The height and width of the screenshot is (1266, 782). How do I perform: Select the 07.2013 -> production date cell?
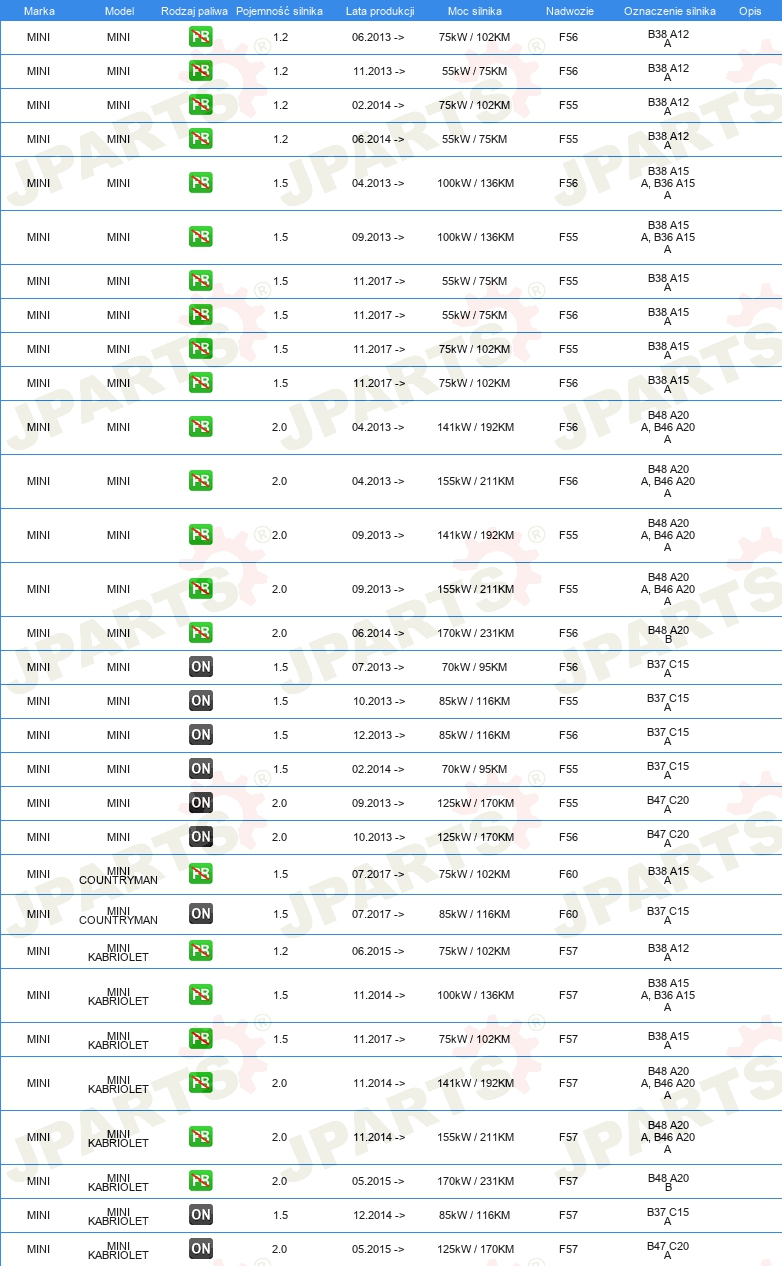[379, 667]
